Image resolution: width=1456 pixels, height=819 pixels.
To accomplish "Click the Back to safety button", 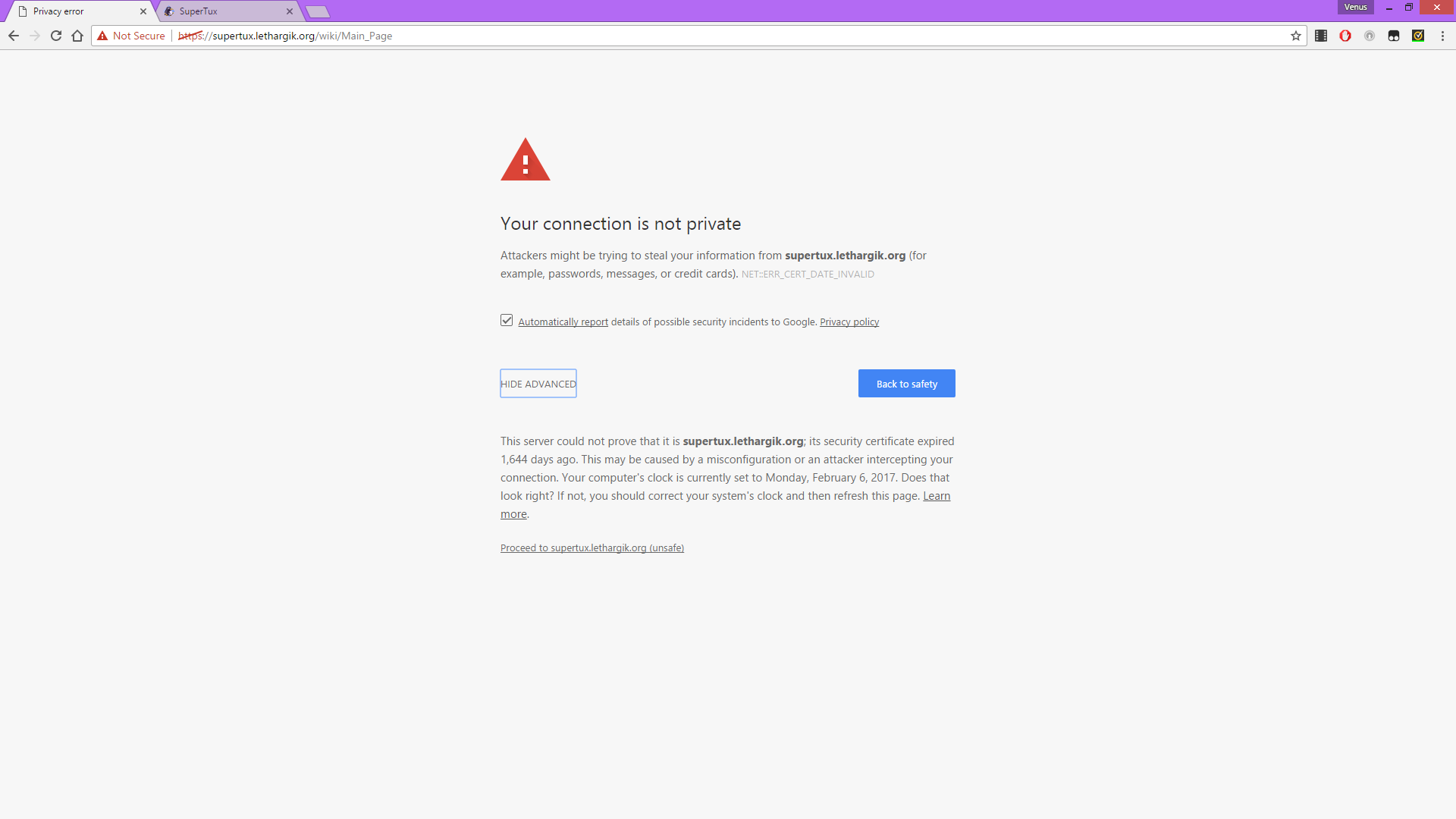I will pos(906,384).
